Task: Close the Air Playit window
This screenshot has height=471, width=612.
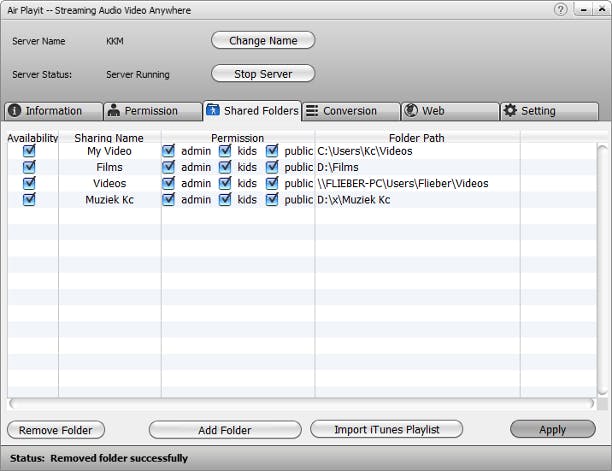Action: [602, 10]
